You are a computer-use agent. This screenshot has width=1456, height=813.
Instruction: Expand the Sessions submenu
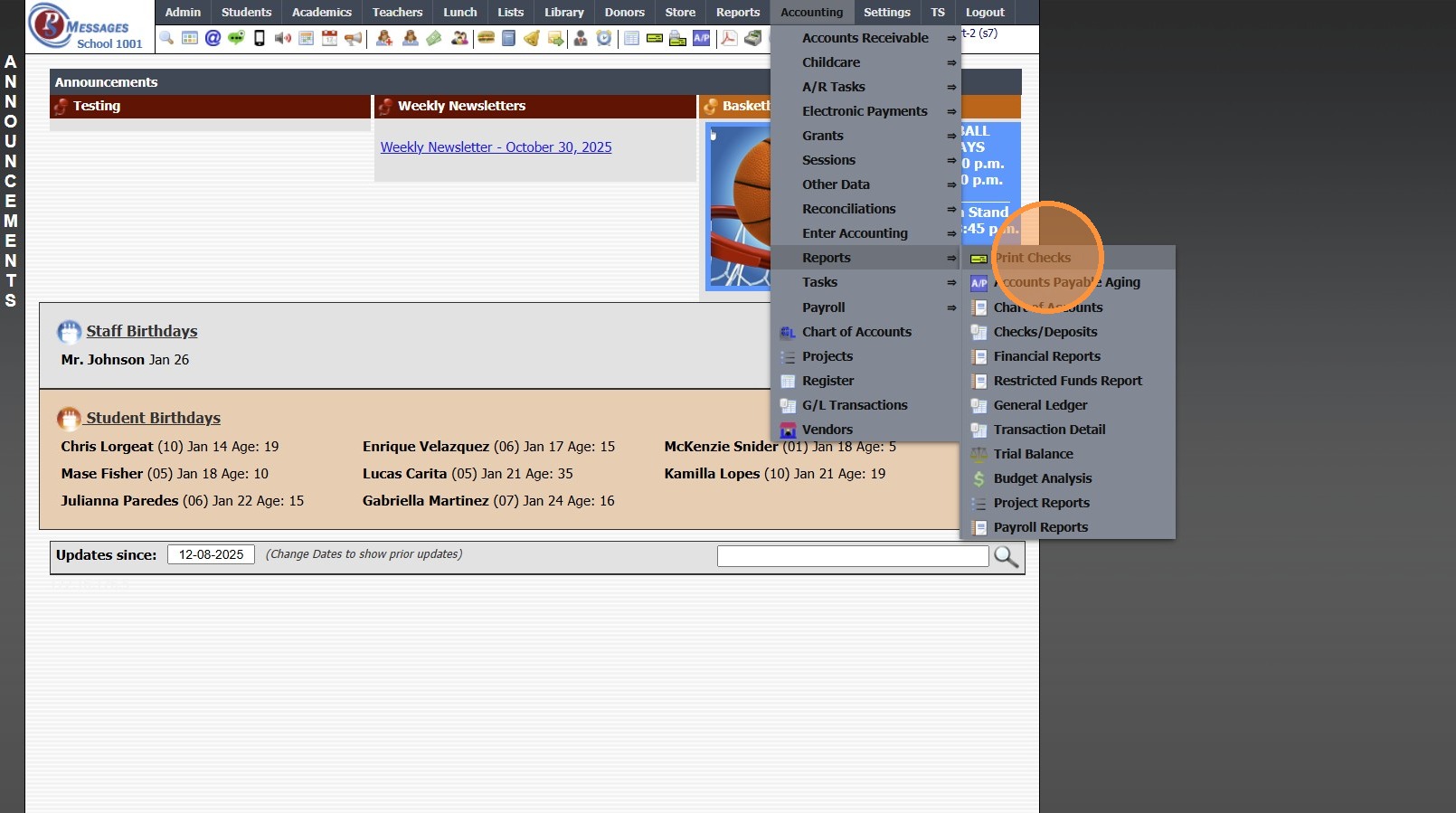(x=865, y=160)
